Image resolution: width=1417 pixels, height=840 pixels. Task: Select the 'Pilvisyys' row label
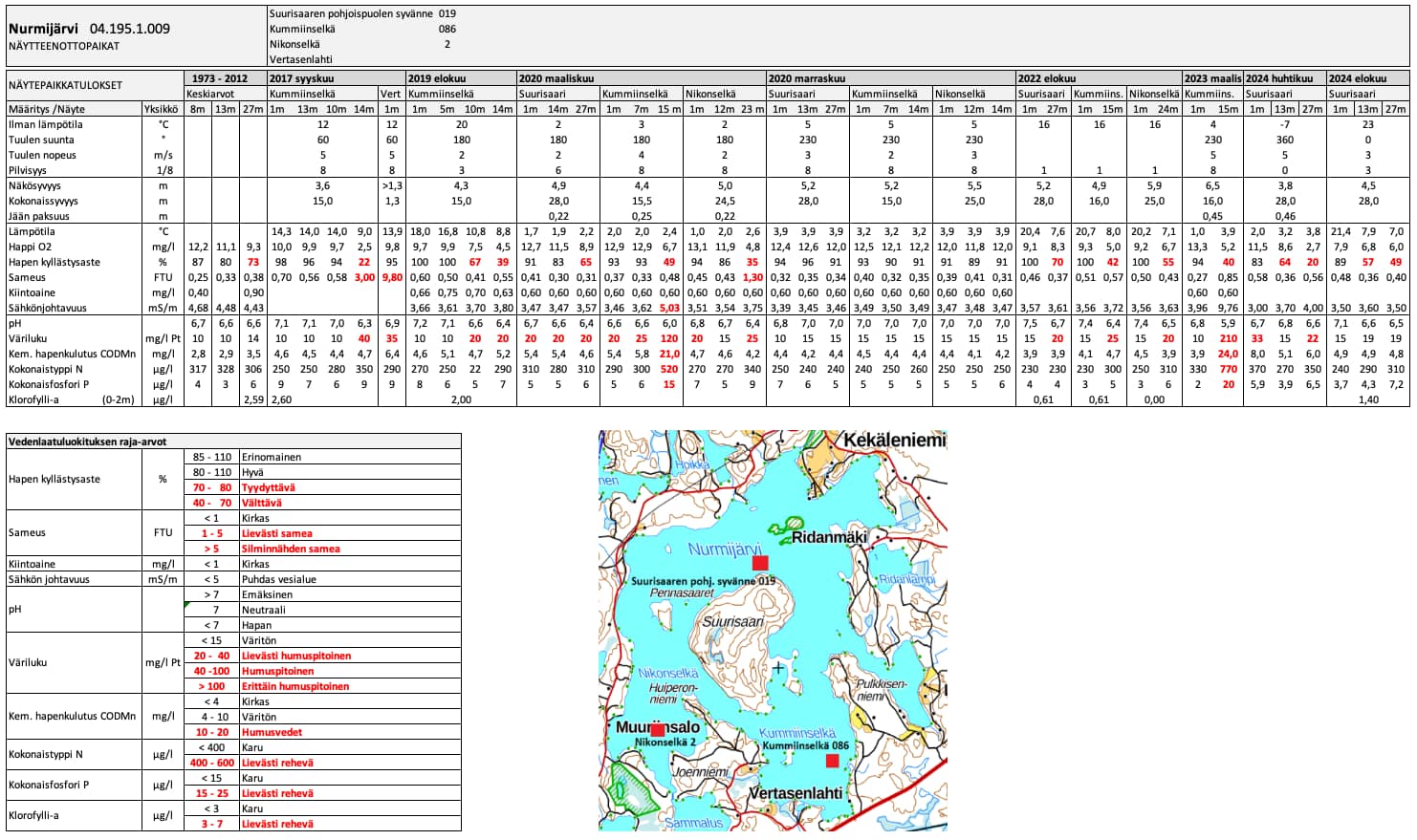click(x=29, y=170)
